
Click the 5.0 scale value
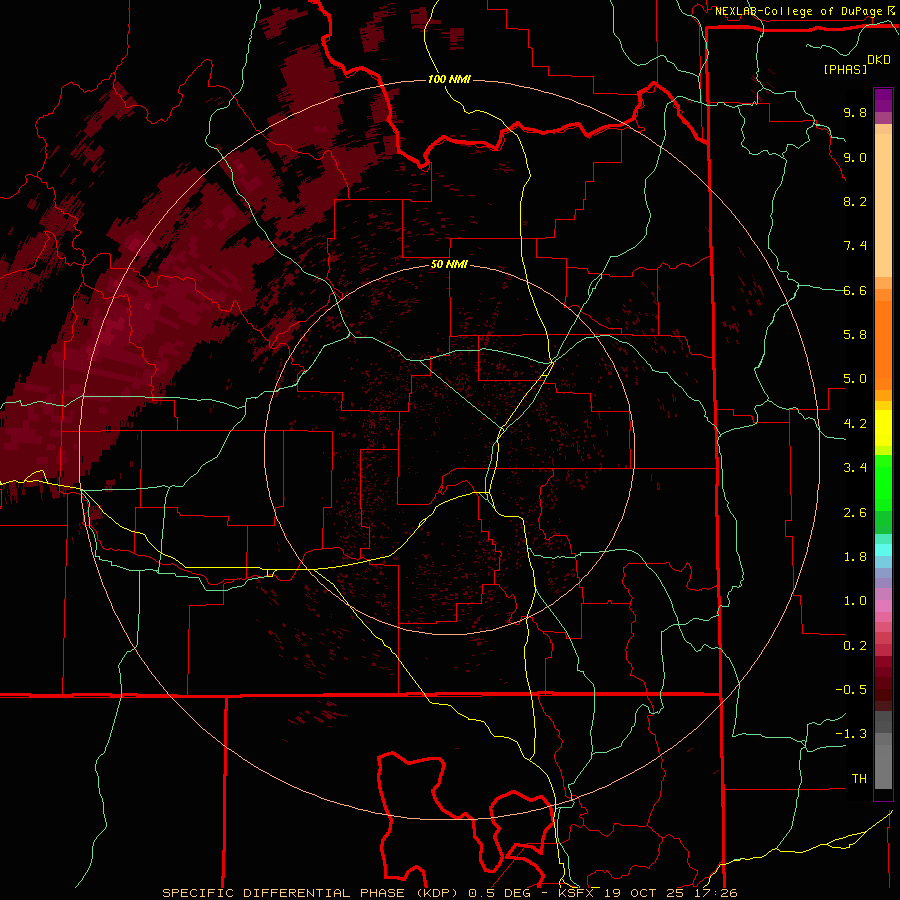[x=855, y=379]
